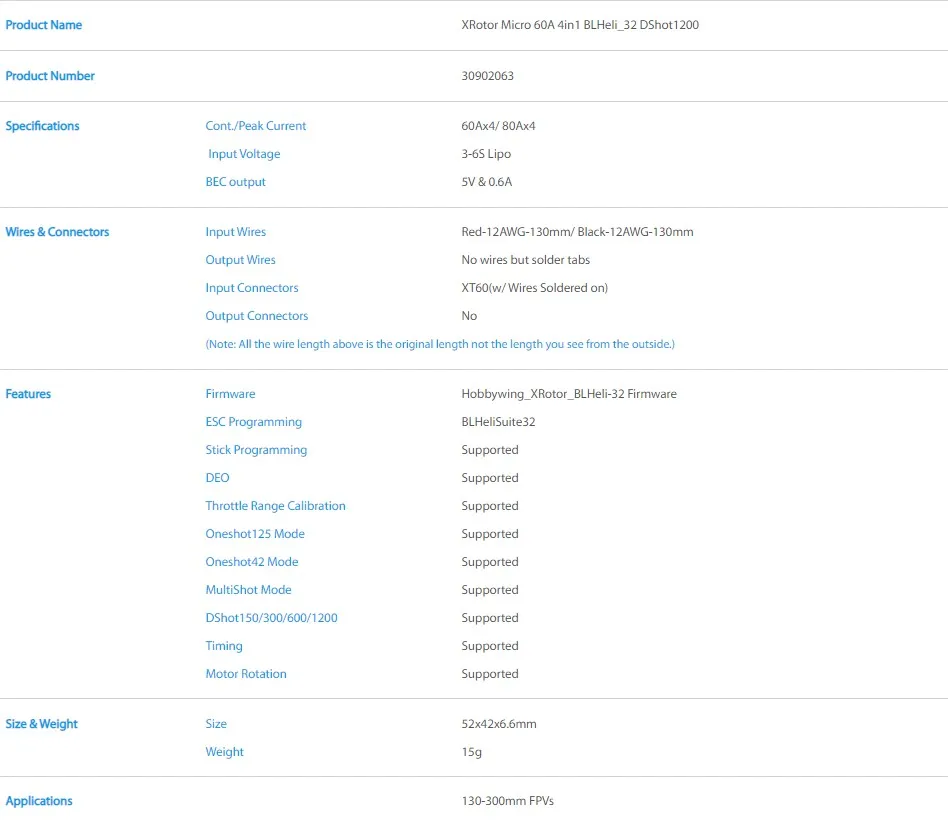Click the Cont./Peak Current label

tap(256, 126)
